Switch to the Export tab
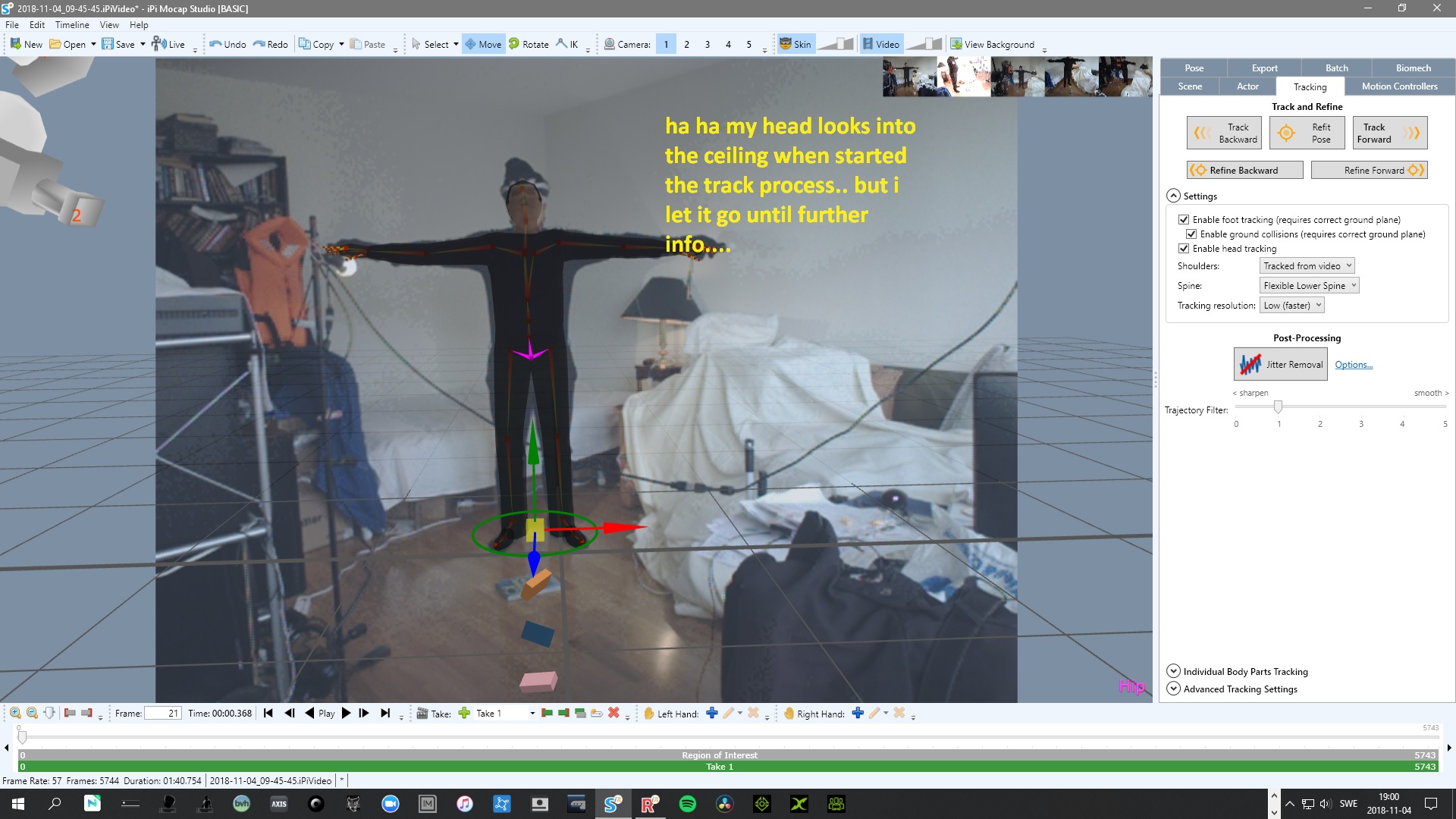Screen dimensions: 1456x819 (x=1264, y=67)
